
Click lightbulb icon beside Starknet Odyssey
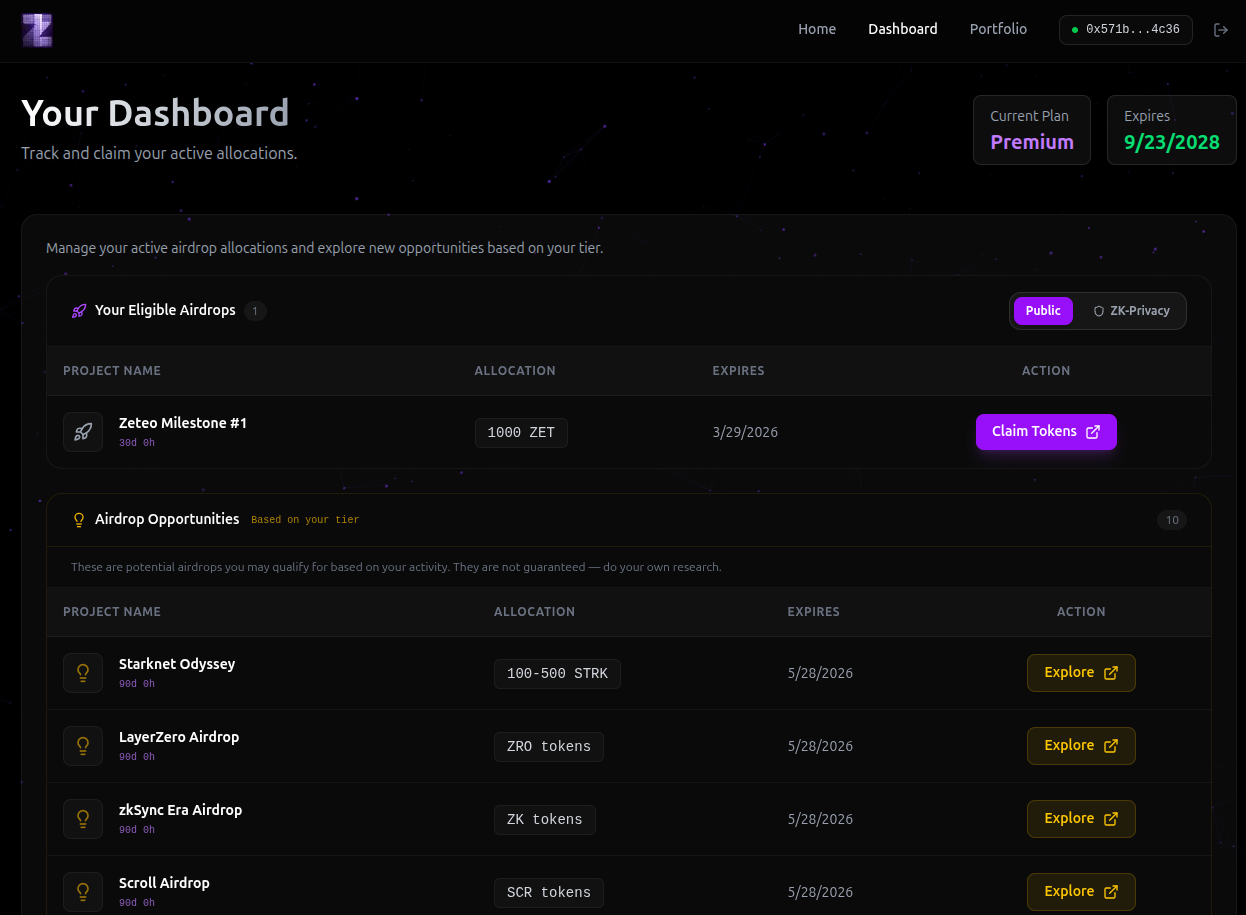coord(83,673)
